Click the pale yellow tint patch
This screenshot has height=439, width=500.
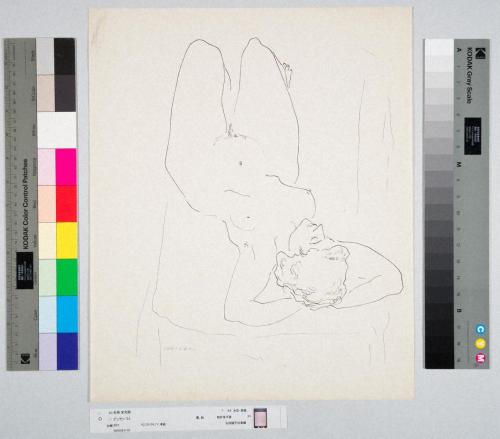47,240
